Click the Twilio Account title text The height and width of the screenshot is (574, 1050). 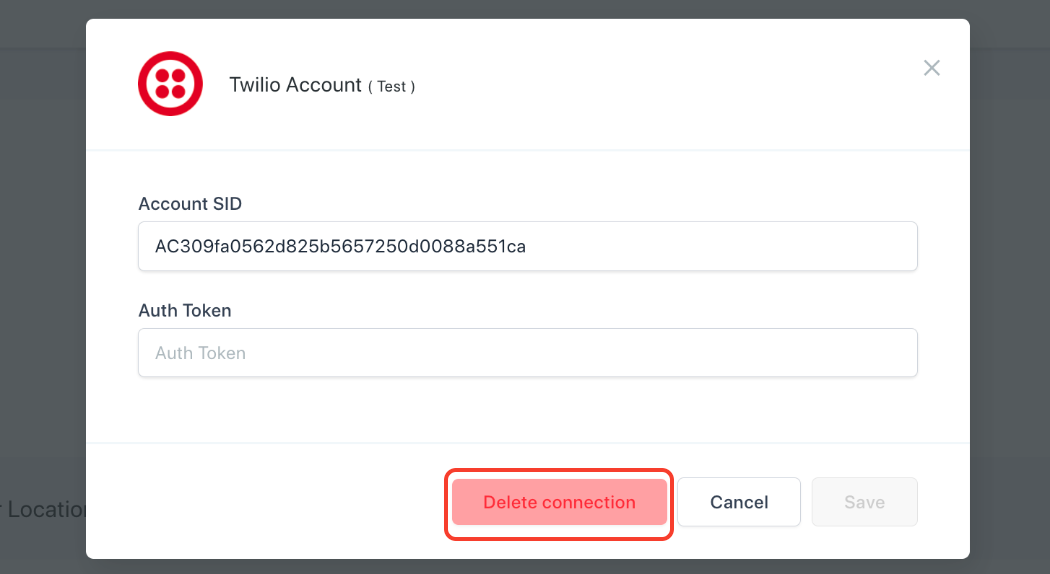295,85
